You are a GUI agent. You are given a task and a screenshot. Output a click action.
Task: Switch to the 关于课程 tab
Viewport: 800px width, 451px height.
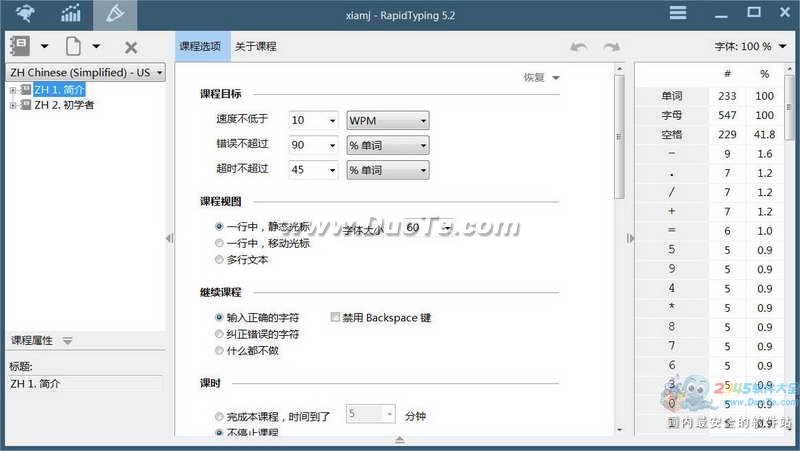pyautogui.click(x=256, y=46)
